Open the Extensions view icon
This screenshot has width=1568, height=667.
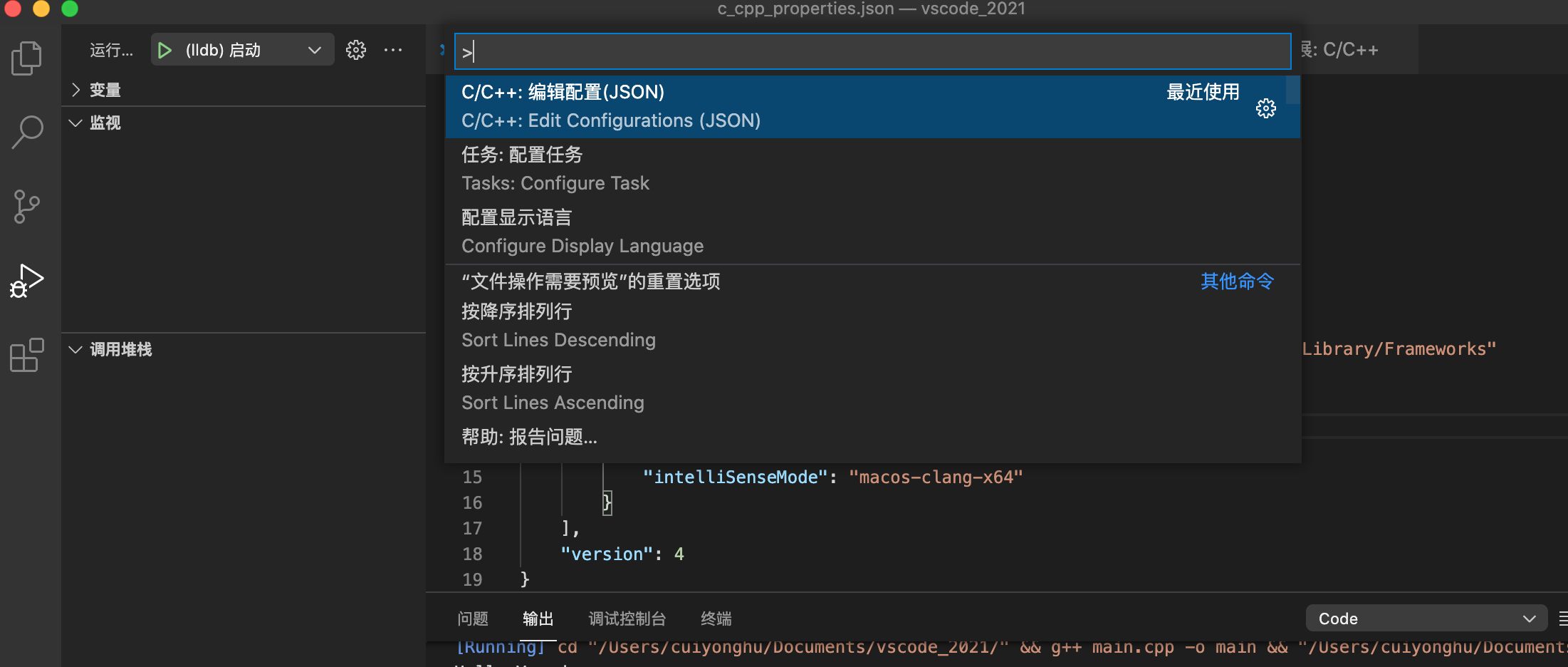[27, 355]
